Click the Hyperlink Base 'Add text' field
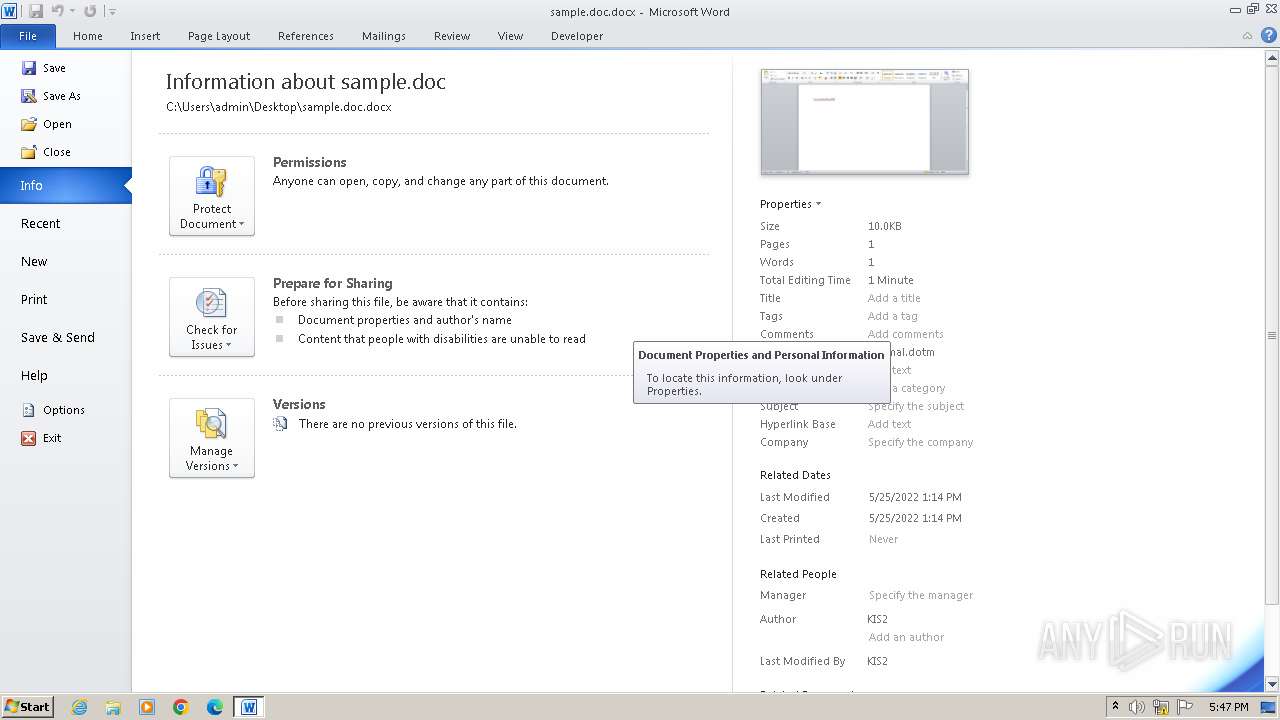This screenshot has height=720, width=1280. coord(889,424)
